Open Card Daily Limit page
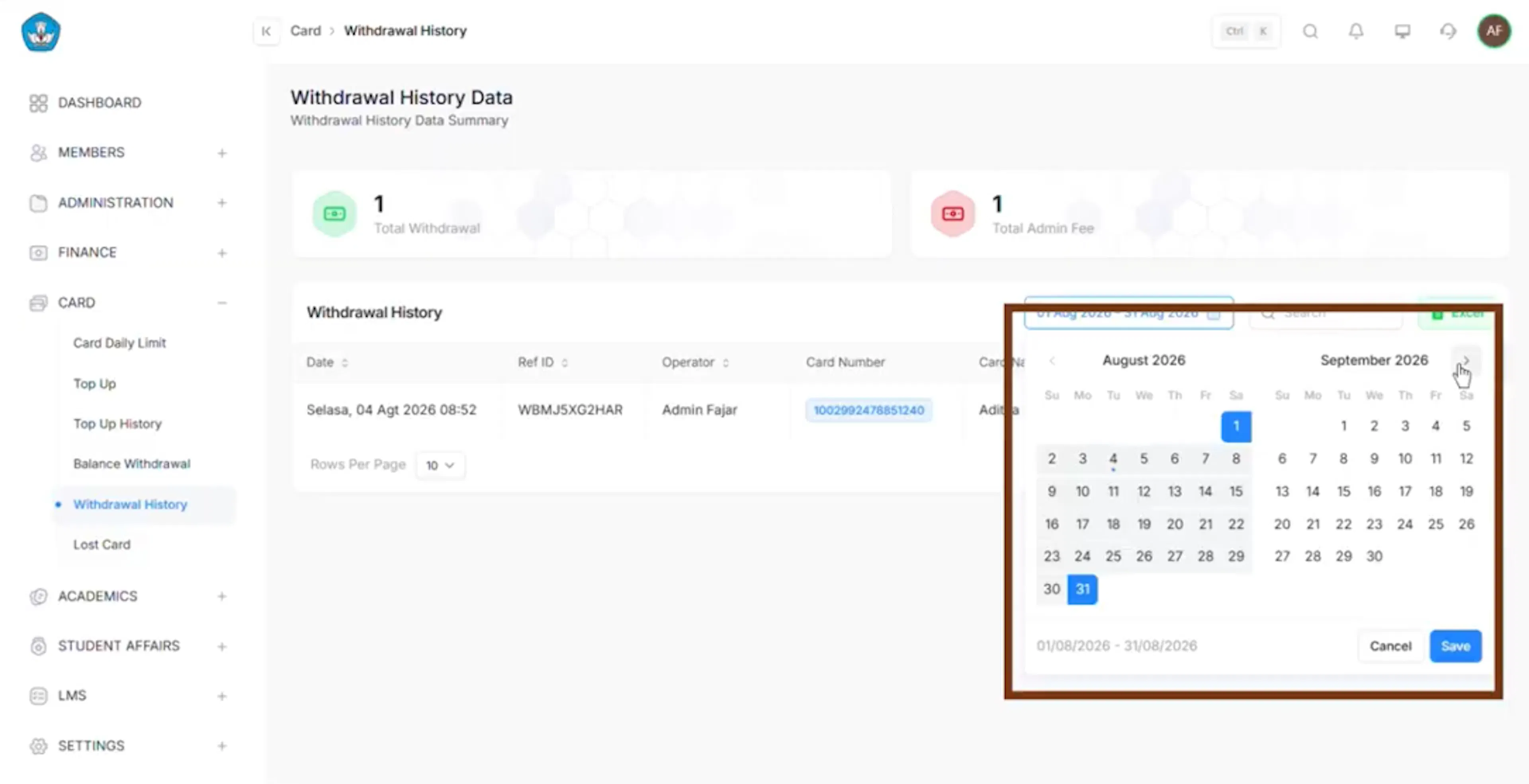Image resolution: width=1529 pixels, height=784 pixels. [119, 343]
